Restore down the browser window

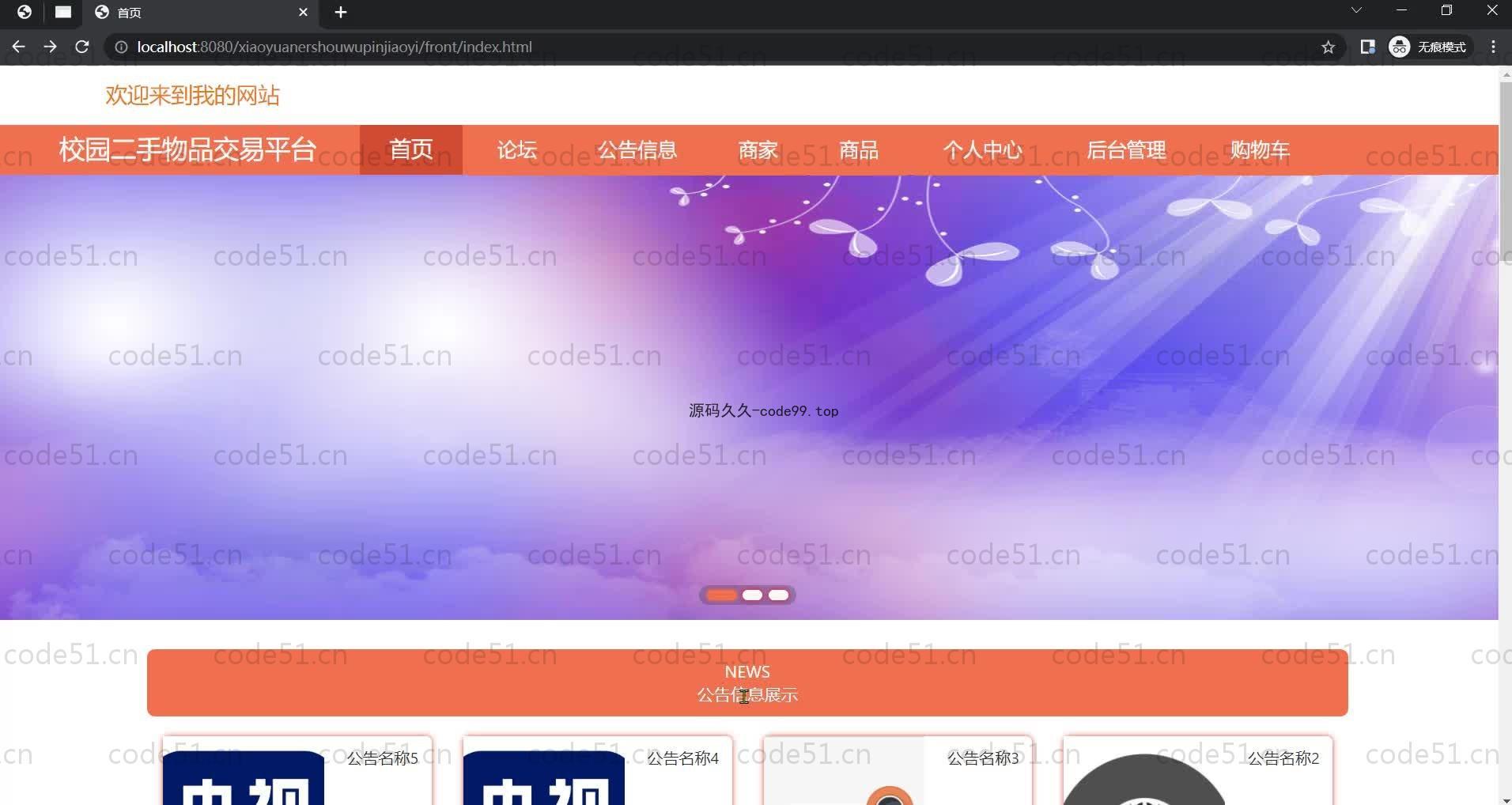[x=1446, y=10]
